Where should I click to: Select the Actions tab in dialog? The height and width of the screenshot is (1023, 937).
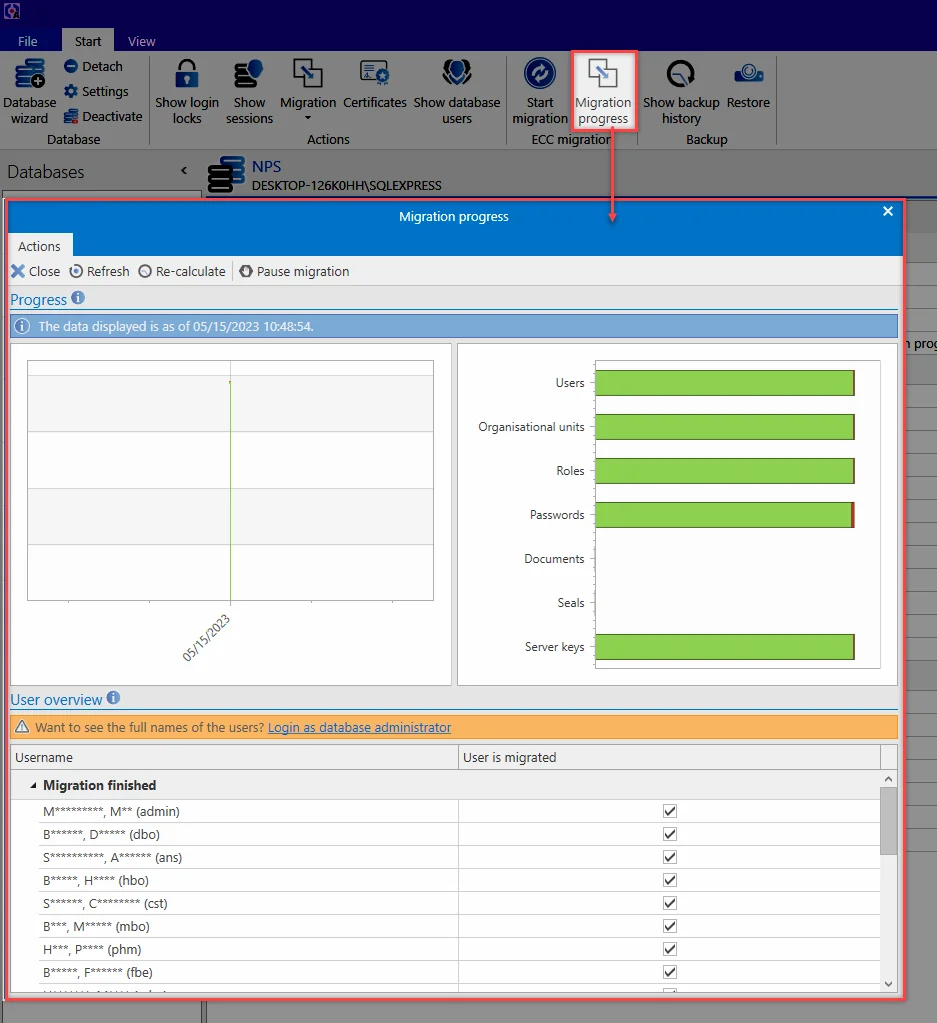point(39,246)
